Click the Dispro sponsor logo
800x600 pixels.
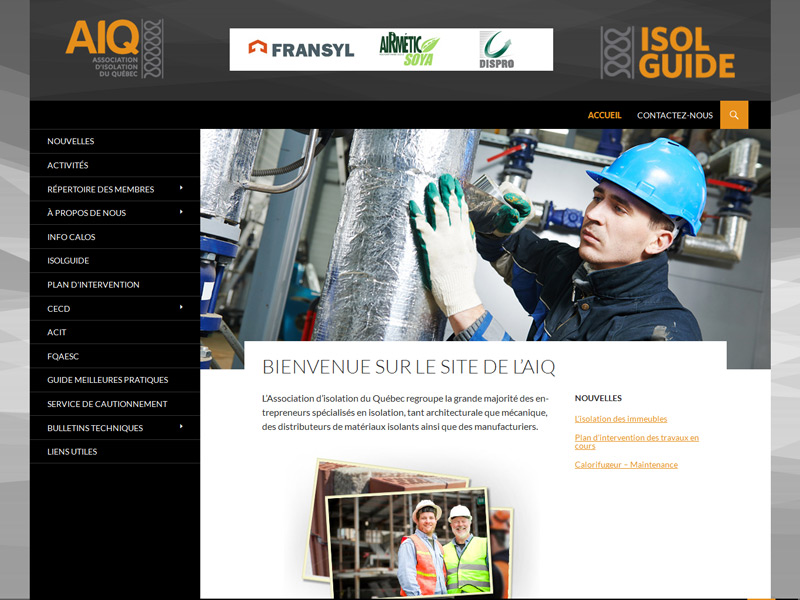tap(497, 50)
